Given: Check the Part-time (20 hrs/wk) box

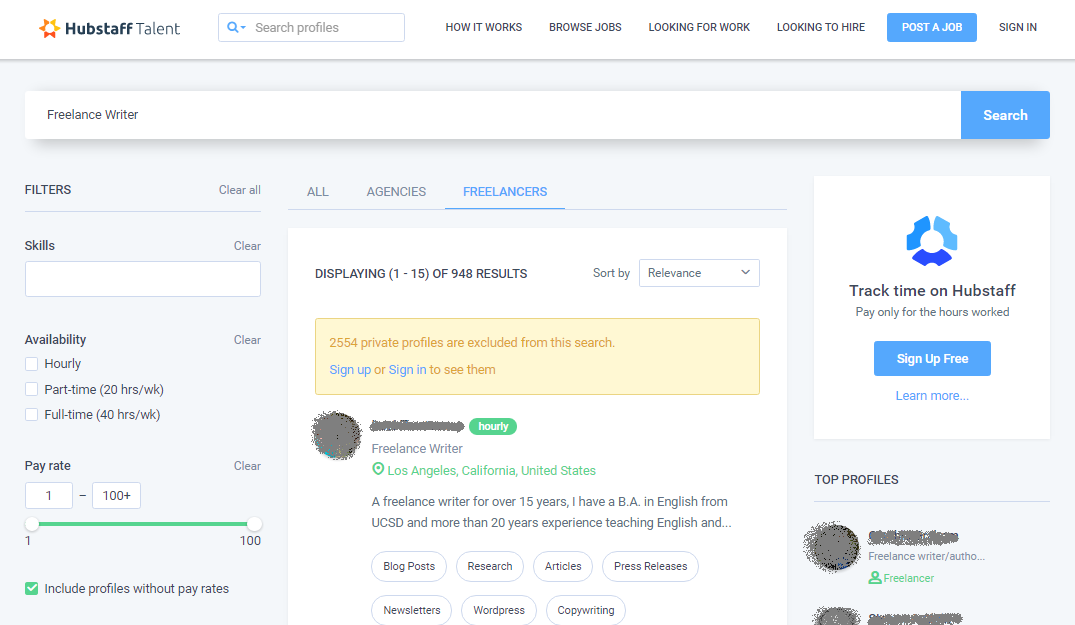Looking at the screenshot, I should point(32,389).
